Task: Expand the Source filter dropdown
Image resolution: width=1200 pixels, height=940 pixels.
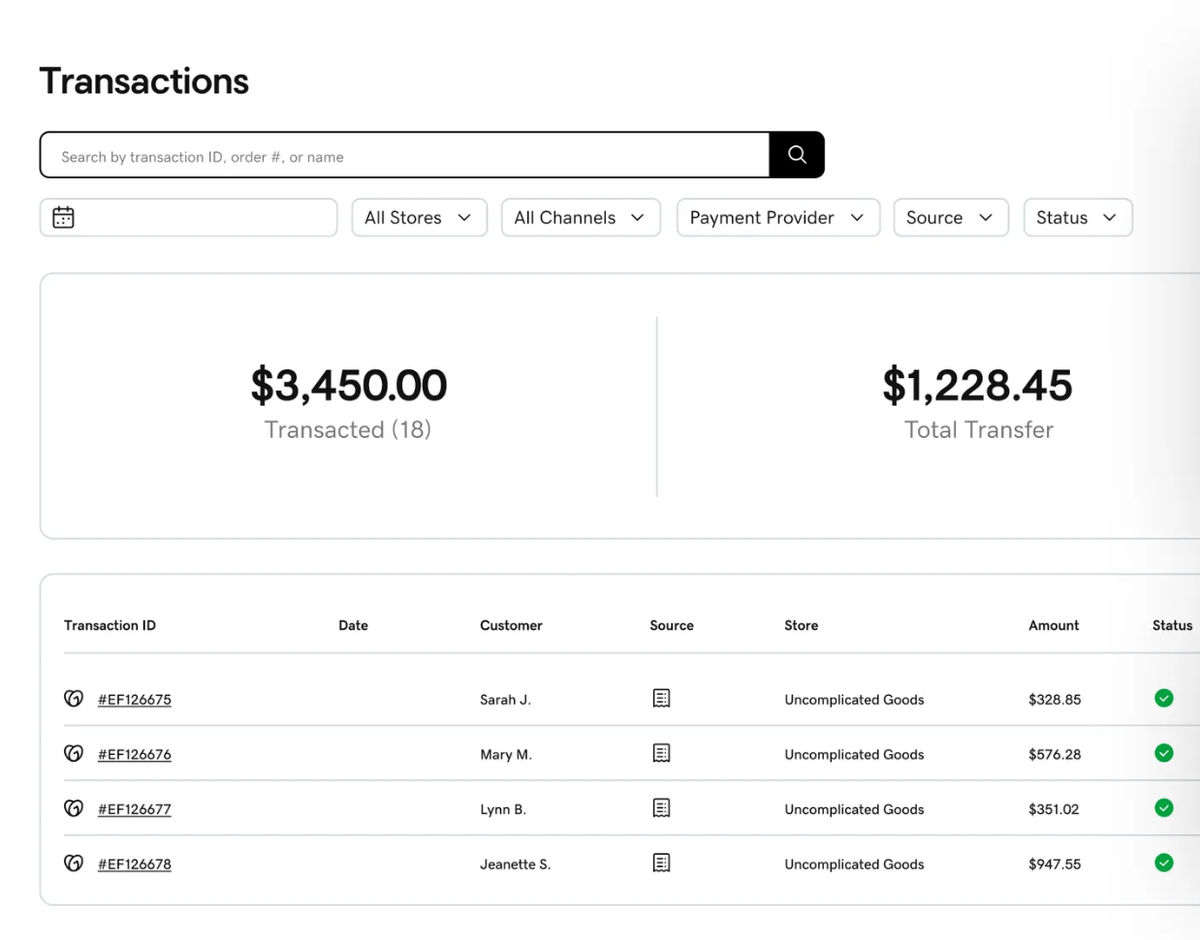Action: 950,217
